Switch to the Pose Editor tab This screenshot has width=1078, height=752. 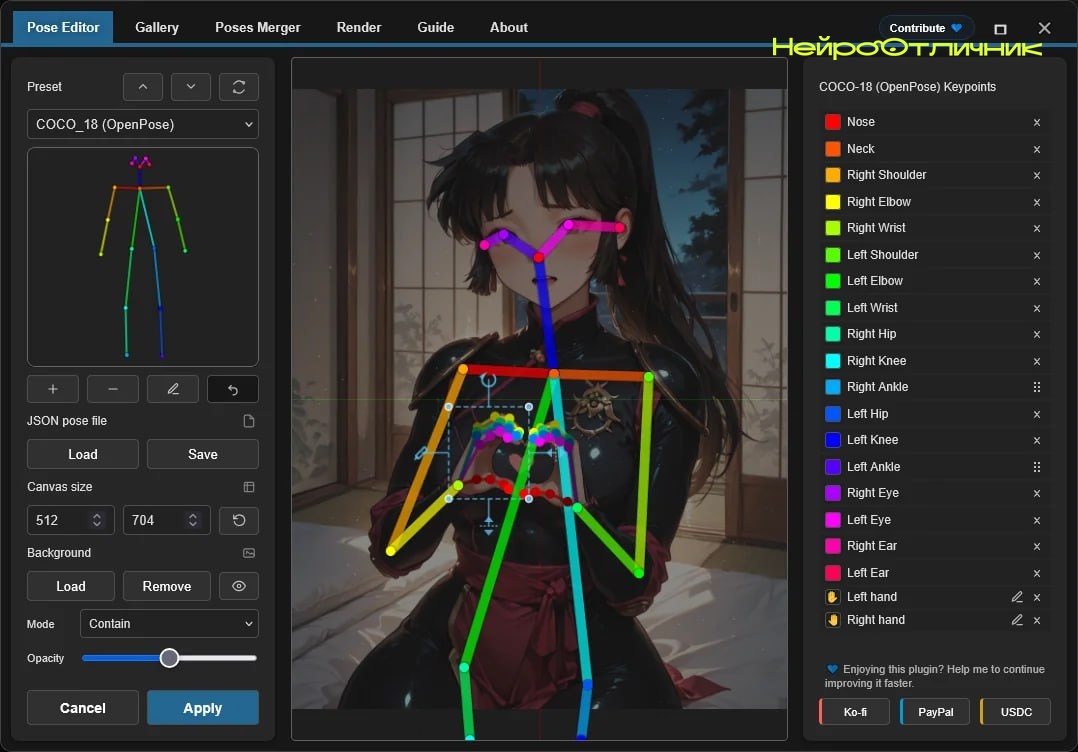(x=63, y=27)
